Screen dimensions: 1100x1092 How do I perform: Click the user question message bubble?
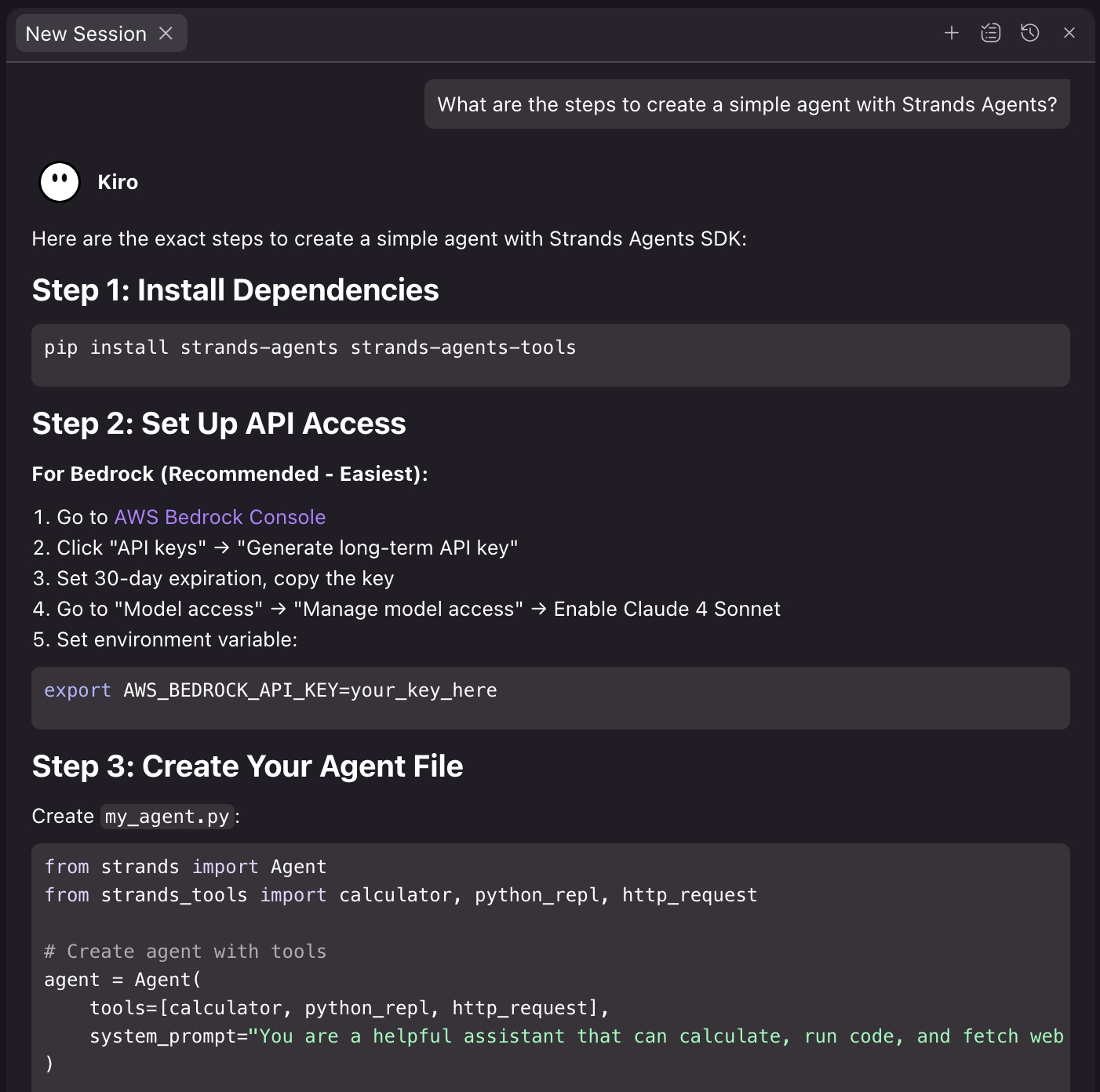pos(747,104)
